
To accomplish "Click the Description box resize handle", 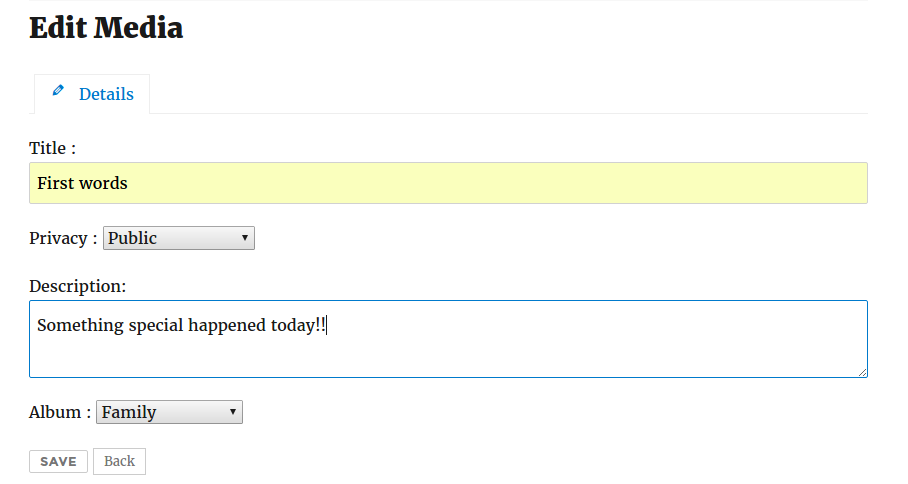I will (x=862, y=372).
